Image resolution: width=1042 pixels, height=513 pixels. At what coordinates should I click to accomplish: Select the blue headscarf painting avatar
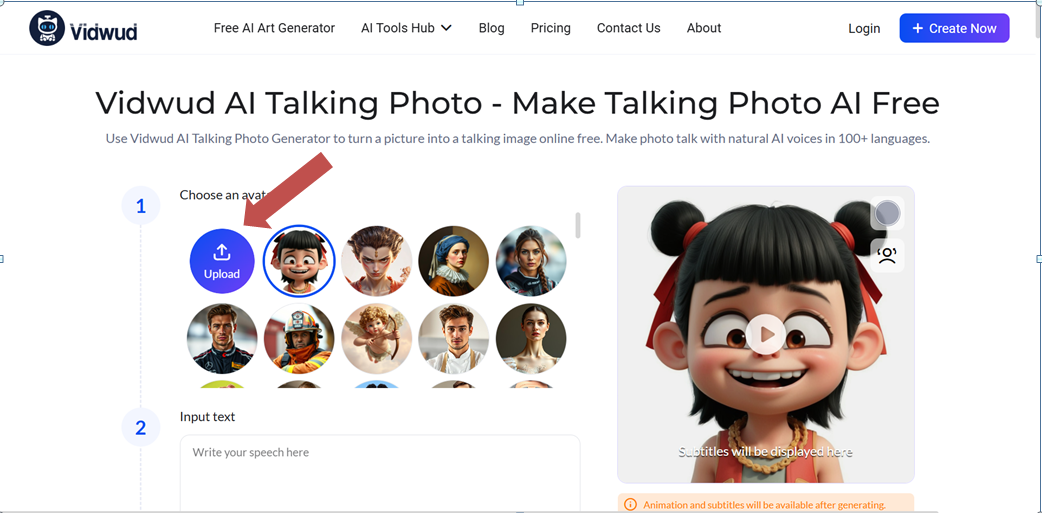pos(454,260)
